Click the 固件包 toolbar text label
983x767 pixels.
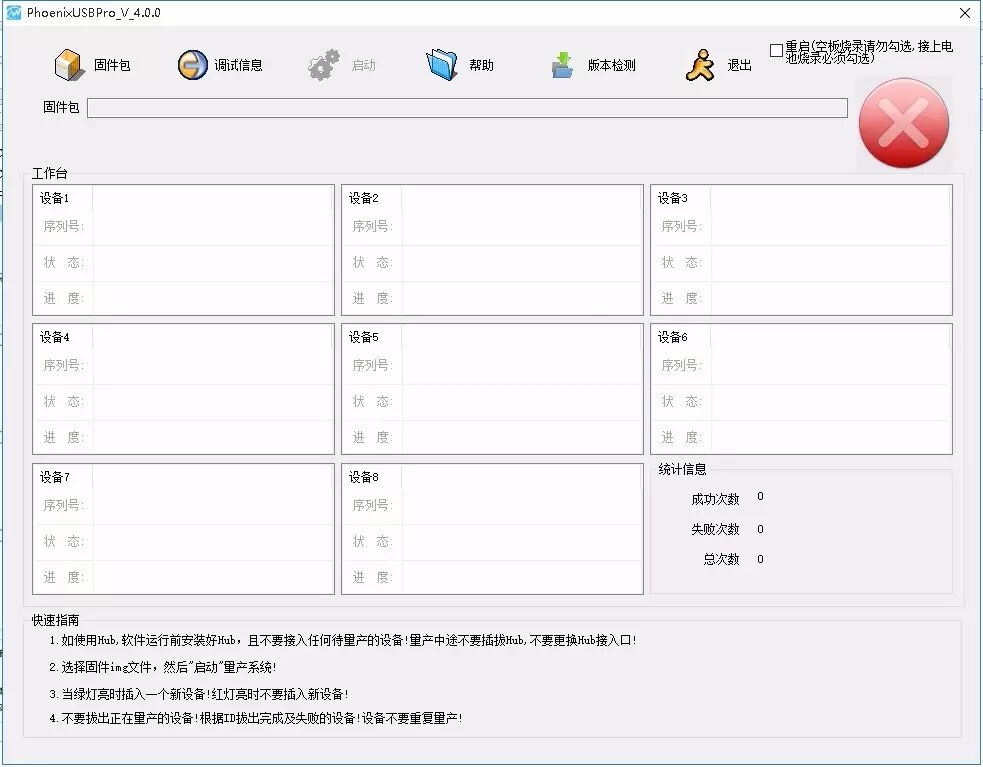[112, 66]
